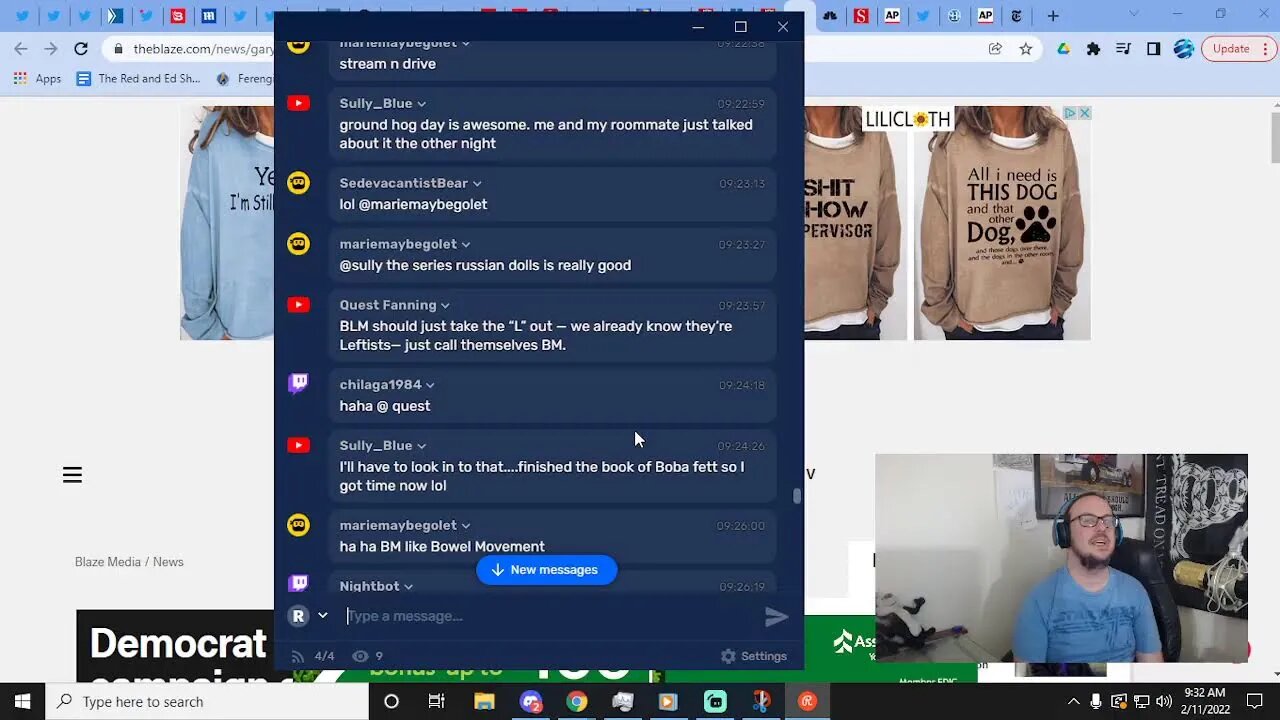
Task: Reload the Blaze page in Chrome
Action: tap(81, 48)
